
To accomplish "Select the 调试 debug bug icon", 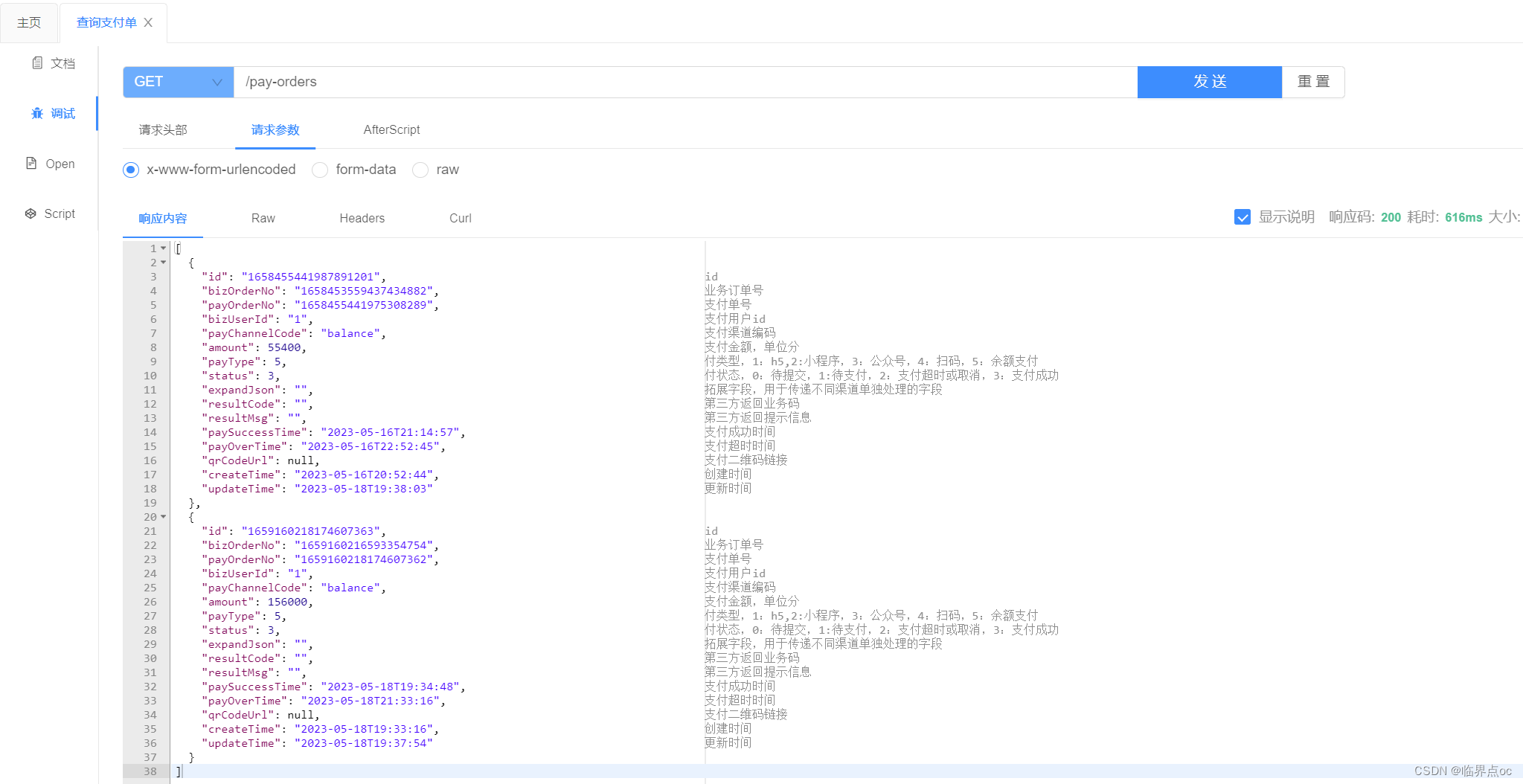I will point(37,113).
